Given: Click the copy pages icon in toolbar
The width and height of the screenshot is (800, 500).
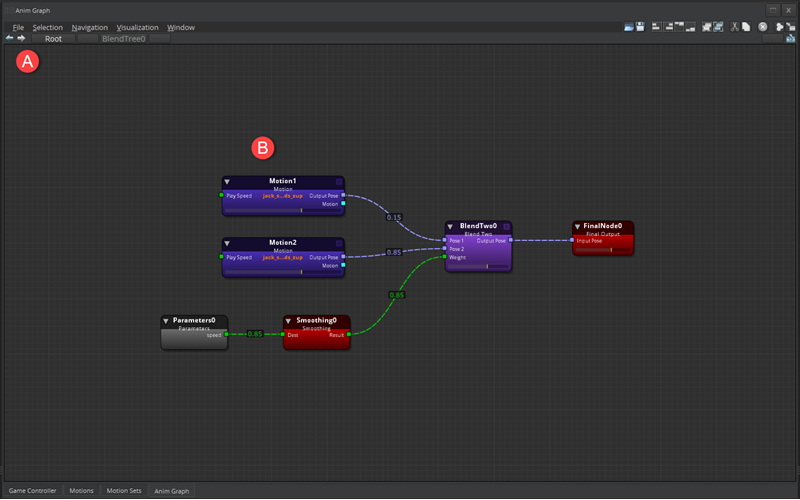Looking at the screenshot, I should point(746,27).
